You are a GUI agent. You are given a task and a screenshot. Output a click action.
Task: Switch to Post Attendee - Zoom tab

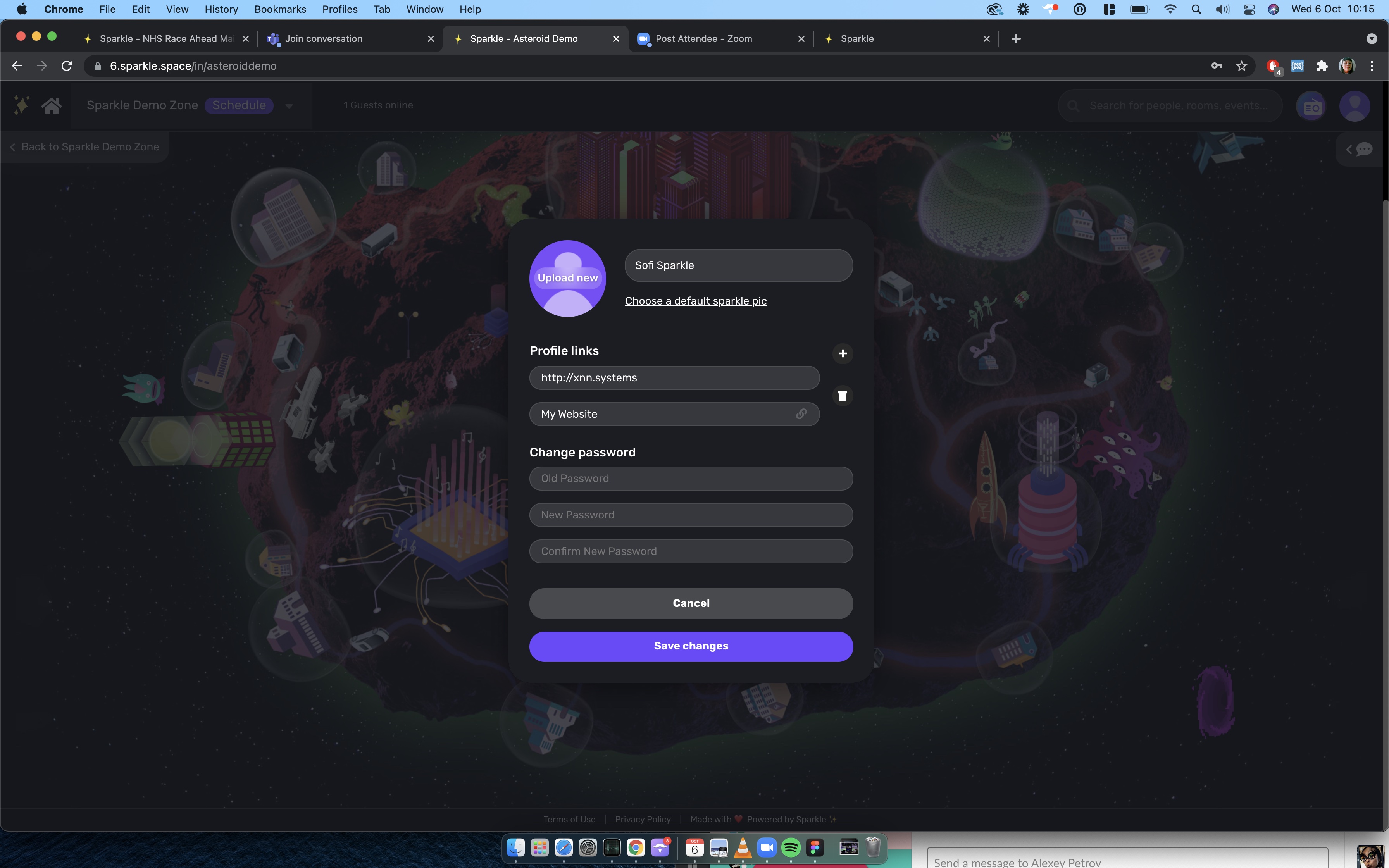703,38
